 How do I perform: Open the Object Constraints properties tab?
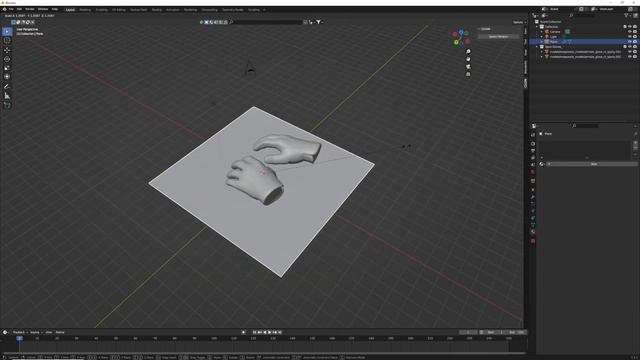point(533,218)
